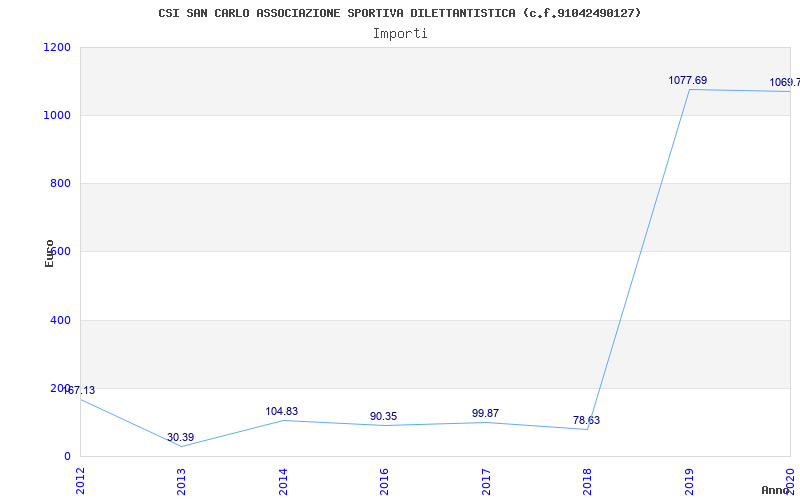The height and width of the screenshot is (500, 800).
Task: Click the 2013 x-axis label
Action: [x=181, y=481]
